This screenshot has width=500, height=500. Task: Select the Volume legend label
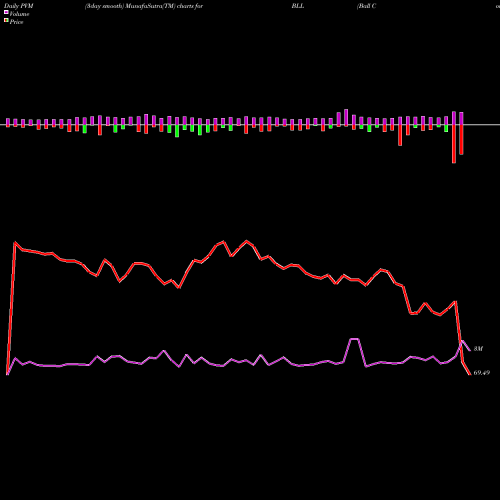(x=19, y=14)
